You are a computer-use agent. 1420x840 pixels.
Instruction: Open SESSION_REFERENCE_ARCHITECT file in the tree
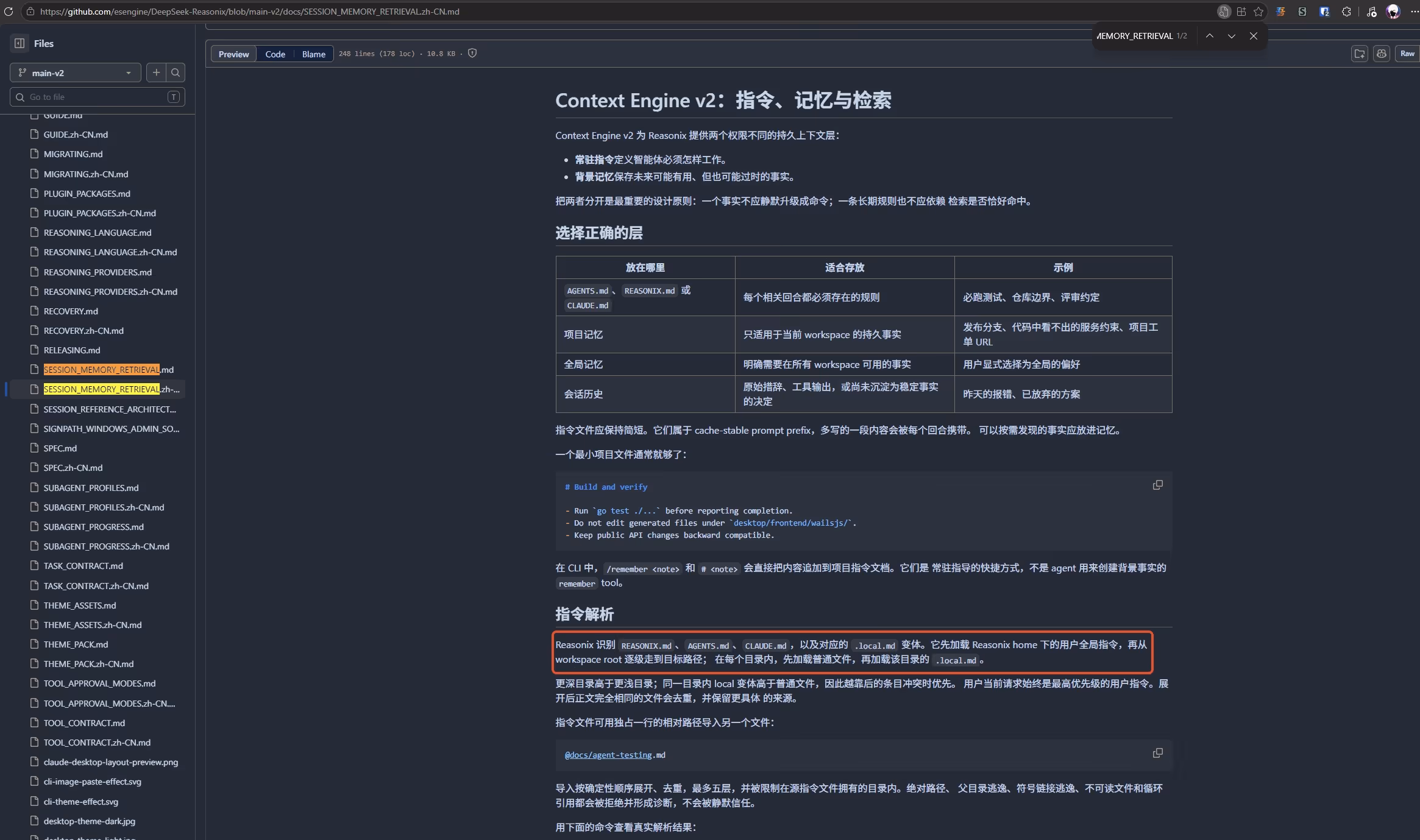click(x=110, y=409)
